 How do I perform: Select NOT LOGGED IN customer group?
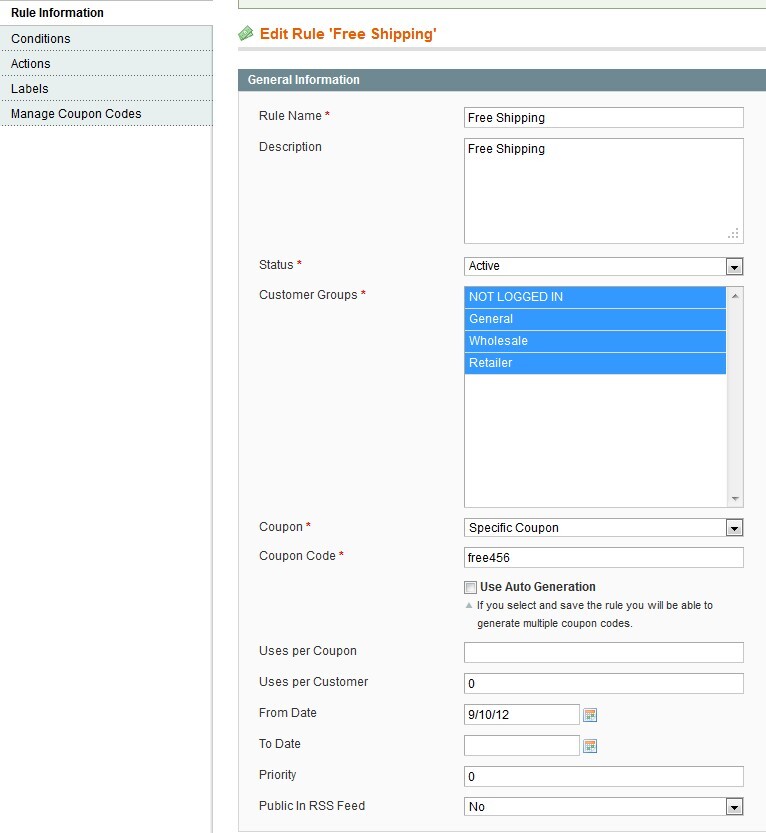[595, 297]
